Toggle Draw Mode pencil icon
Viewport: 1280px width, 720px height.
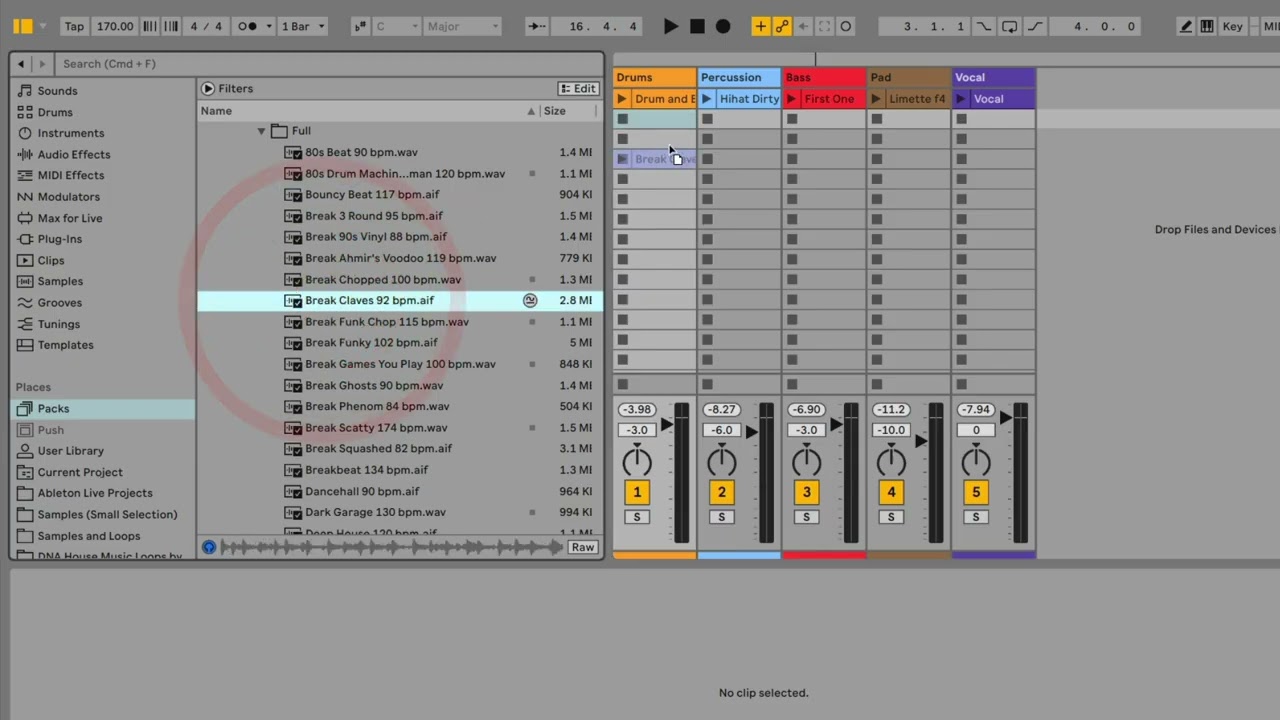(x=1186, y=26)
